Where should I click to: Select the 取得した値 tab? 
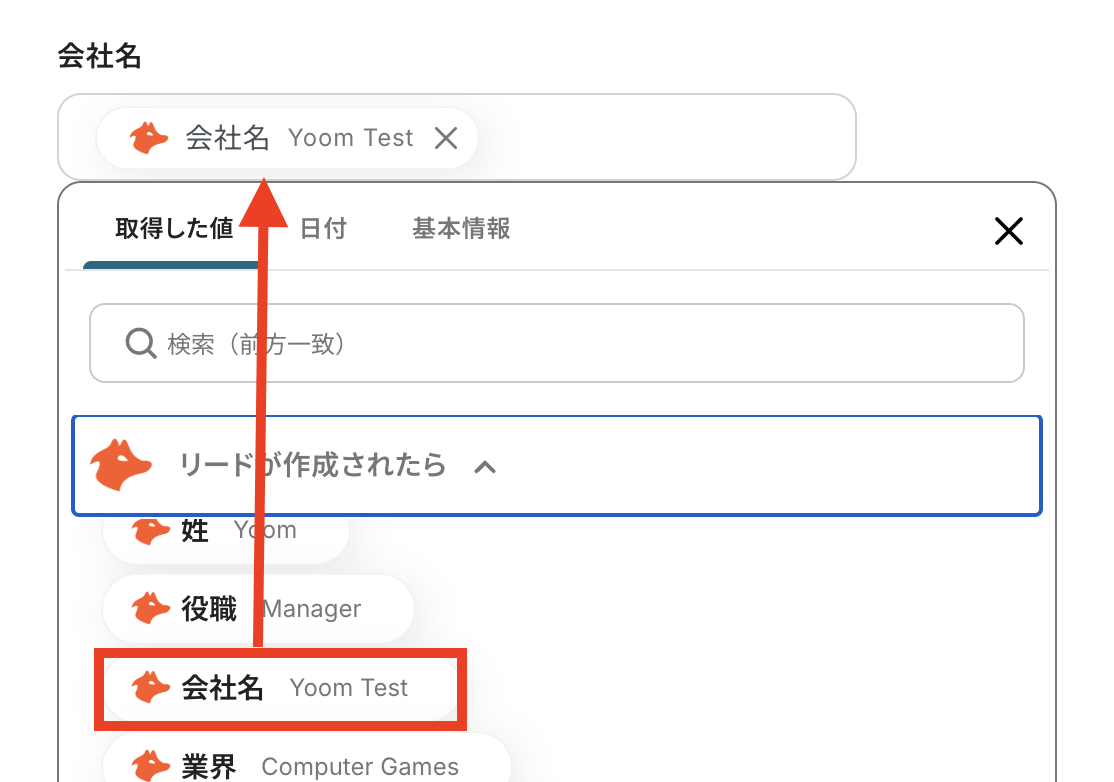[174, 229]
